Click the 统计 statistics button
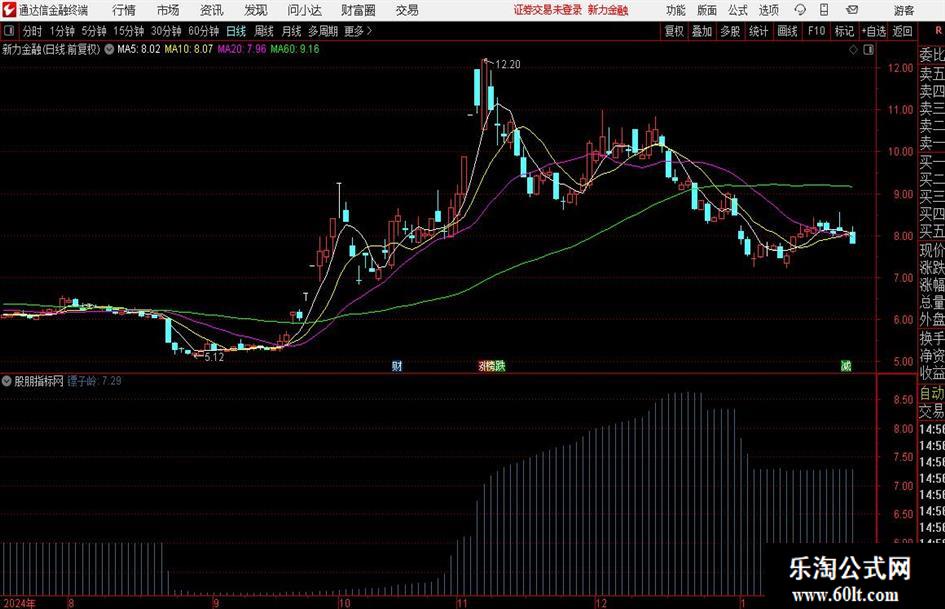The width and height of the screenshot is (945, 609). (x=758, y=31)
